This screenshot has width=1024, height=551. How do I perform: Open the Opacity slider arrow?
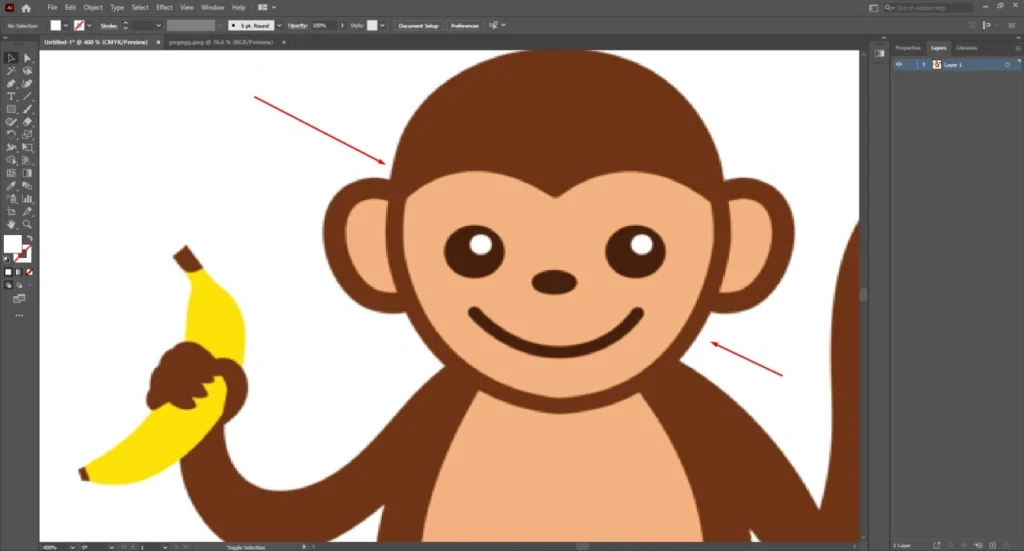tap(342, 25)
